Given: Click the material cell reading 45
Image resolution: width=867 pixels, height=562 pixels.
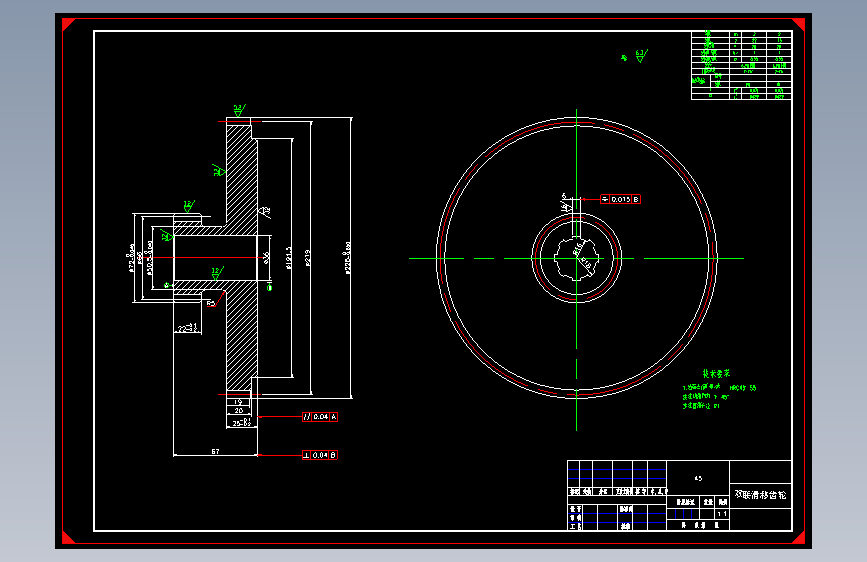Looking at the screenshot, I should (x=698, y=478).
